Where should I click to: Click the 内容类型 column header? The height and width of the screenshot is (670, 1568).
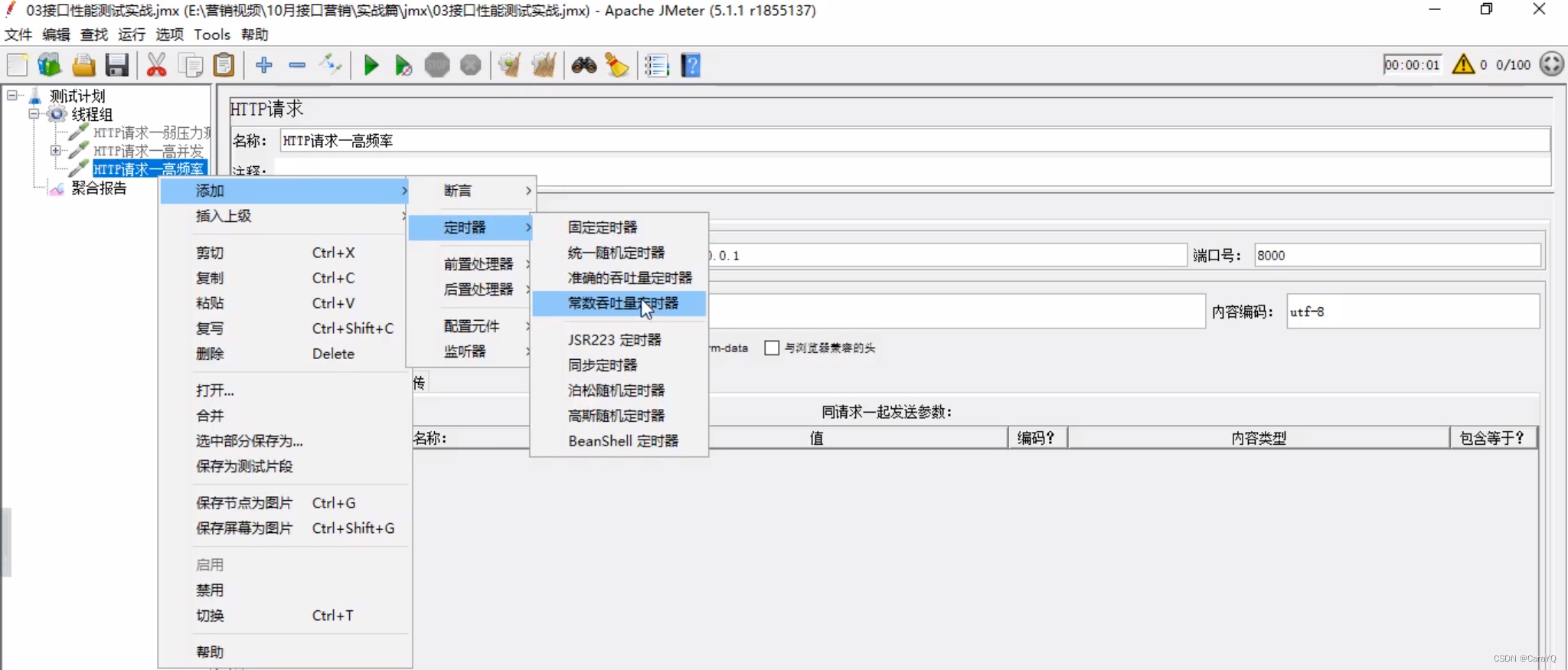pos(1259,438)
